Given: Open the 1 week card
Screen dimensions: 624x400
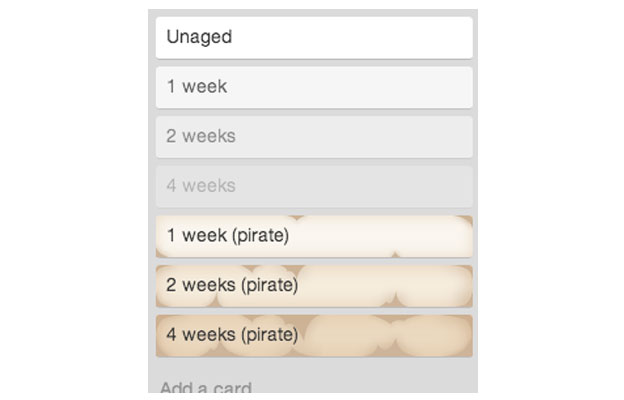Looking at the screenshot, I should pos(314,87).
